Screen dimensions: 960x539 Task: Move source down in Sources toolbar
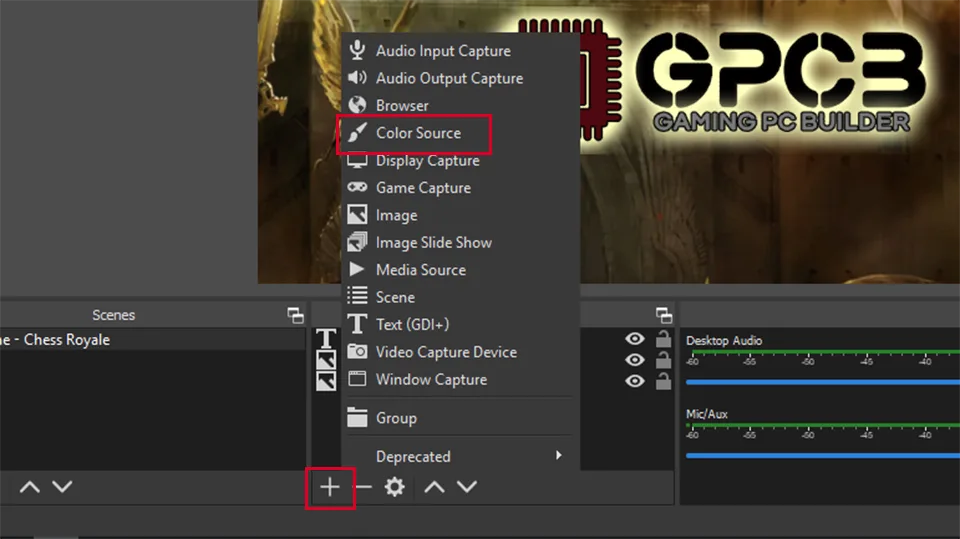[x=467, y=487]
